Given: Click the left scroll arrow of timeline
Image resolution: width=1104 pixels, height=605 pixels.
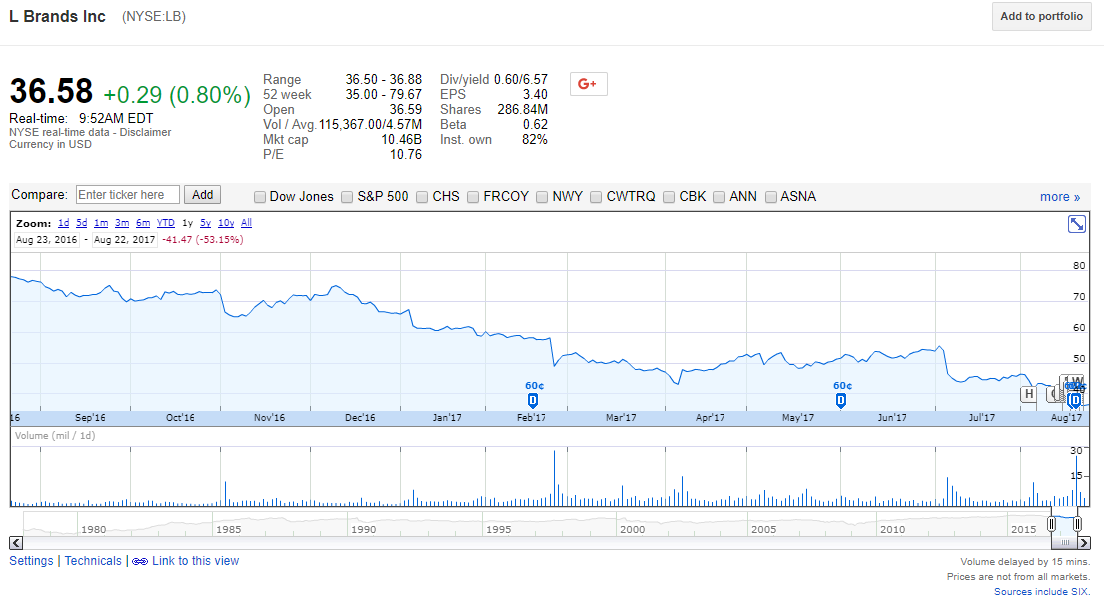Looking at the screenshot, I should (x=15, y=543).
